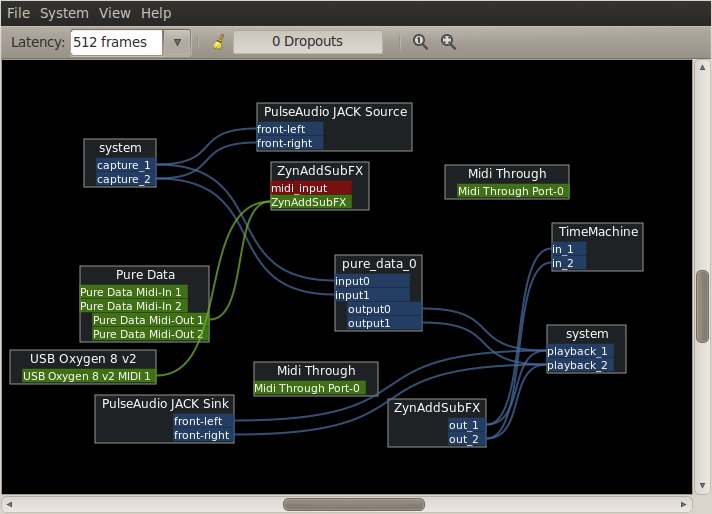Open the View menu
This screenshot has height=514, width=712.
tap(114, 13)
